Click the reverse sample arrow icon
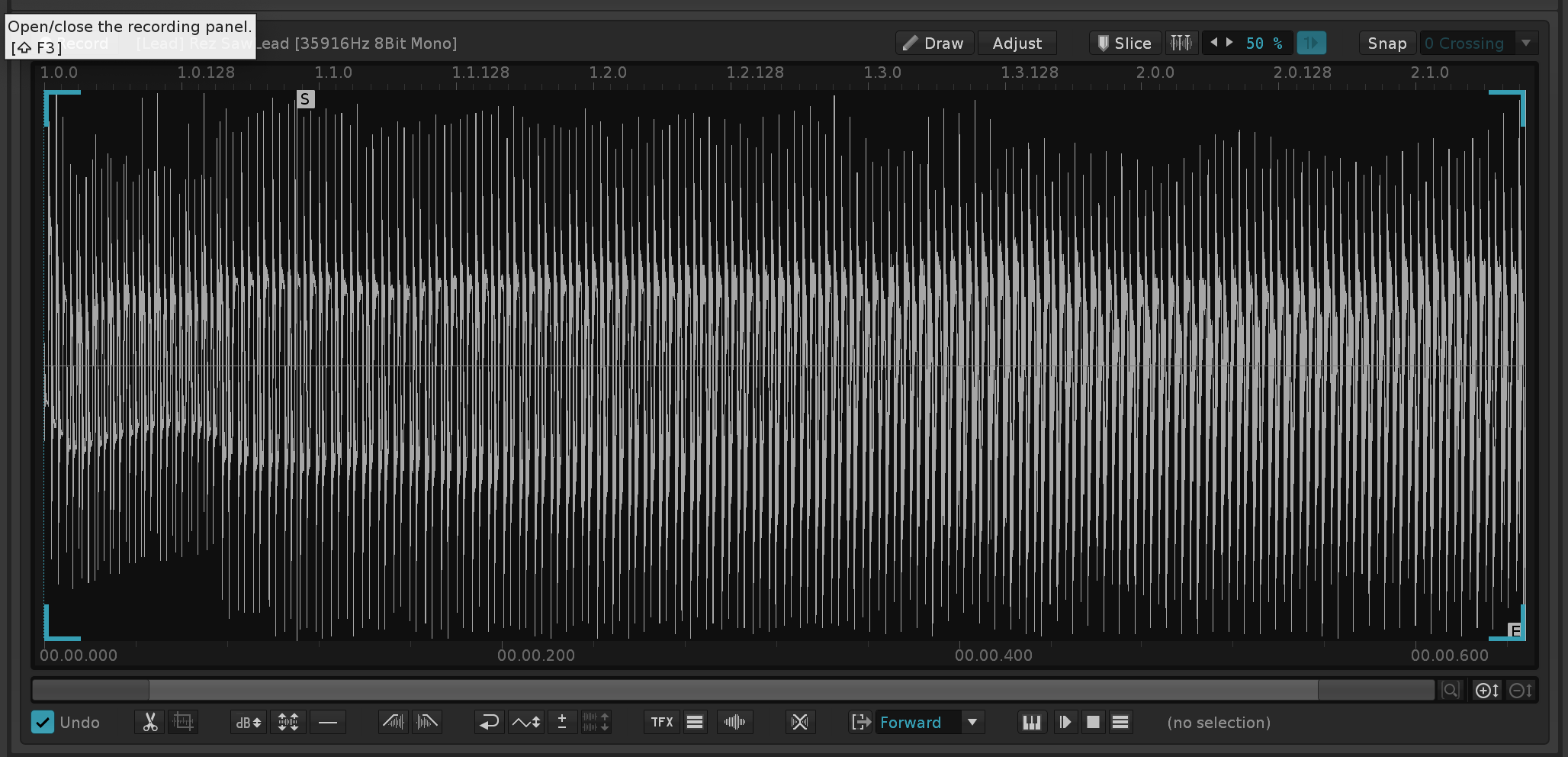 (489, 722)
